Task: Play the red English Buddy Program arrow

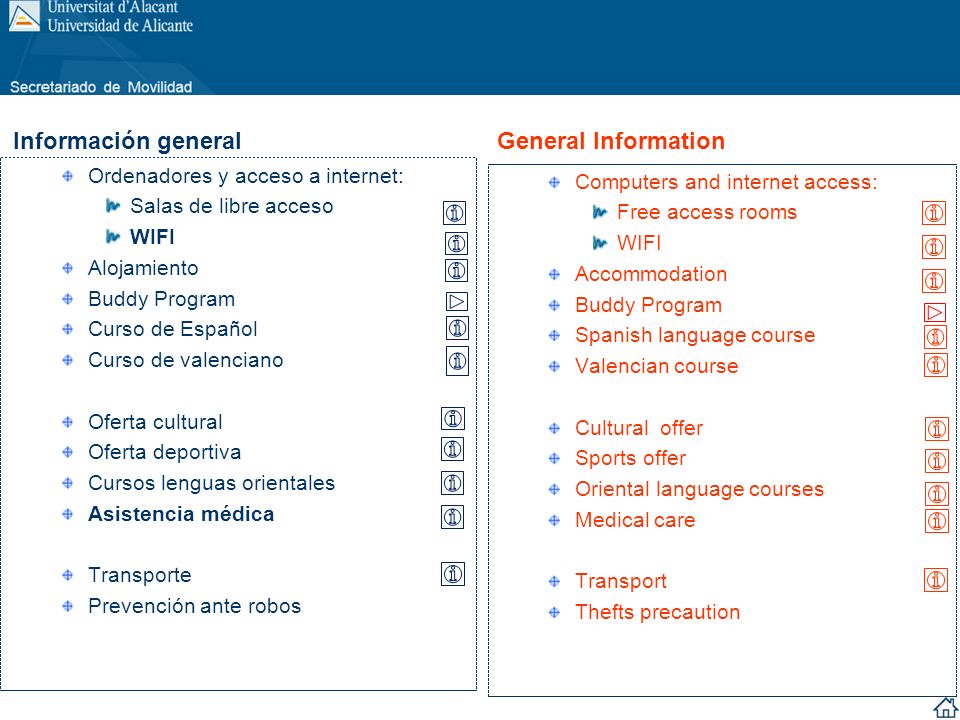Action: pyautogui.click(x=935, y=312)
